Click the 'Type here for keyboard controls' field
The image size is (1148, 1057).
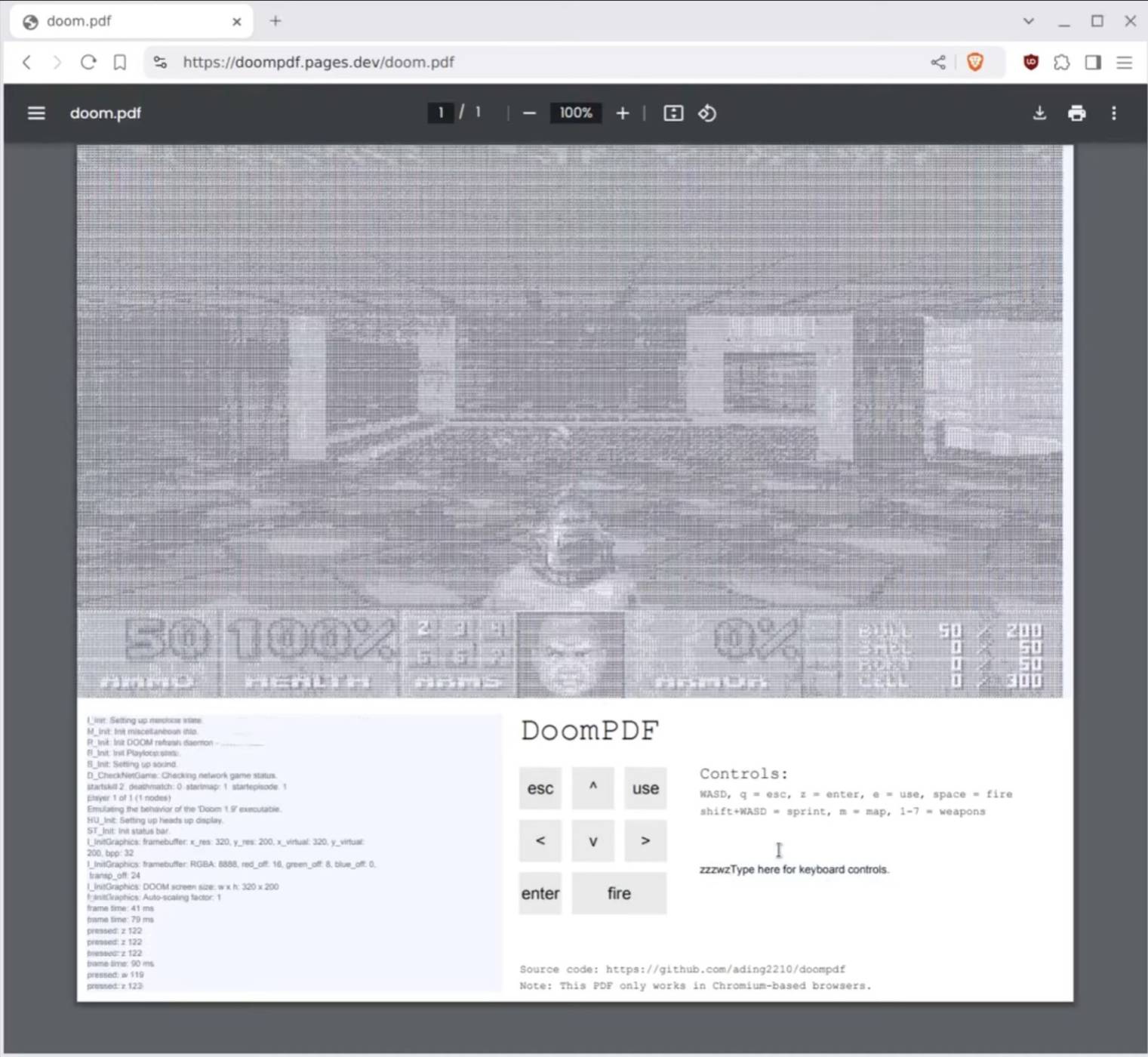[x=794, y=870]
